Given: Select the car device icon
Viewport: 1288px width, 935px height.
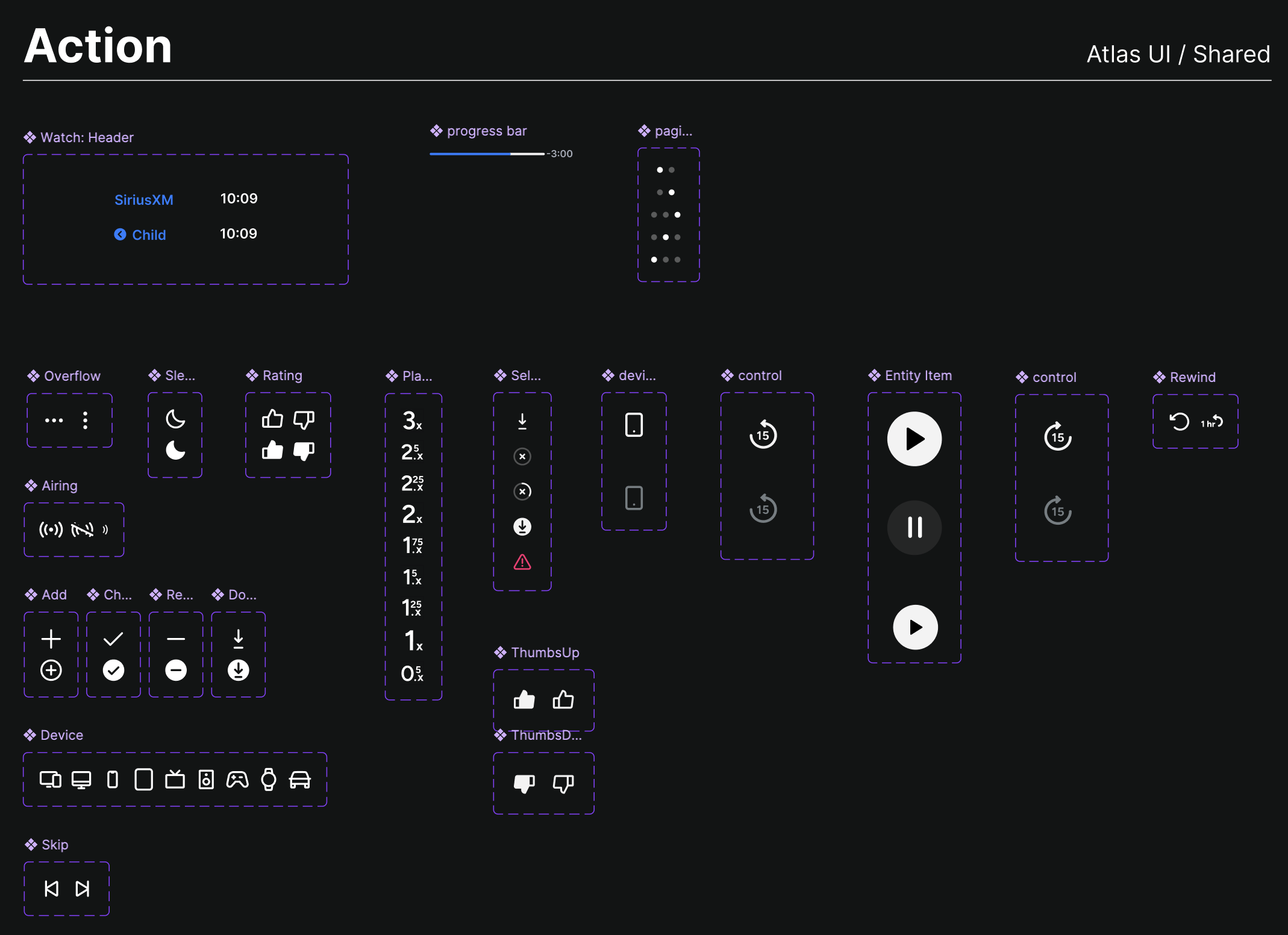Looking at the screenshot, I should click(x=299, y=780).
